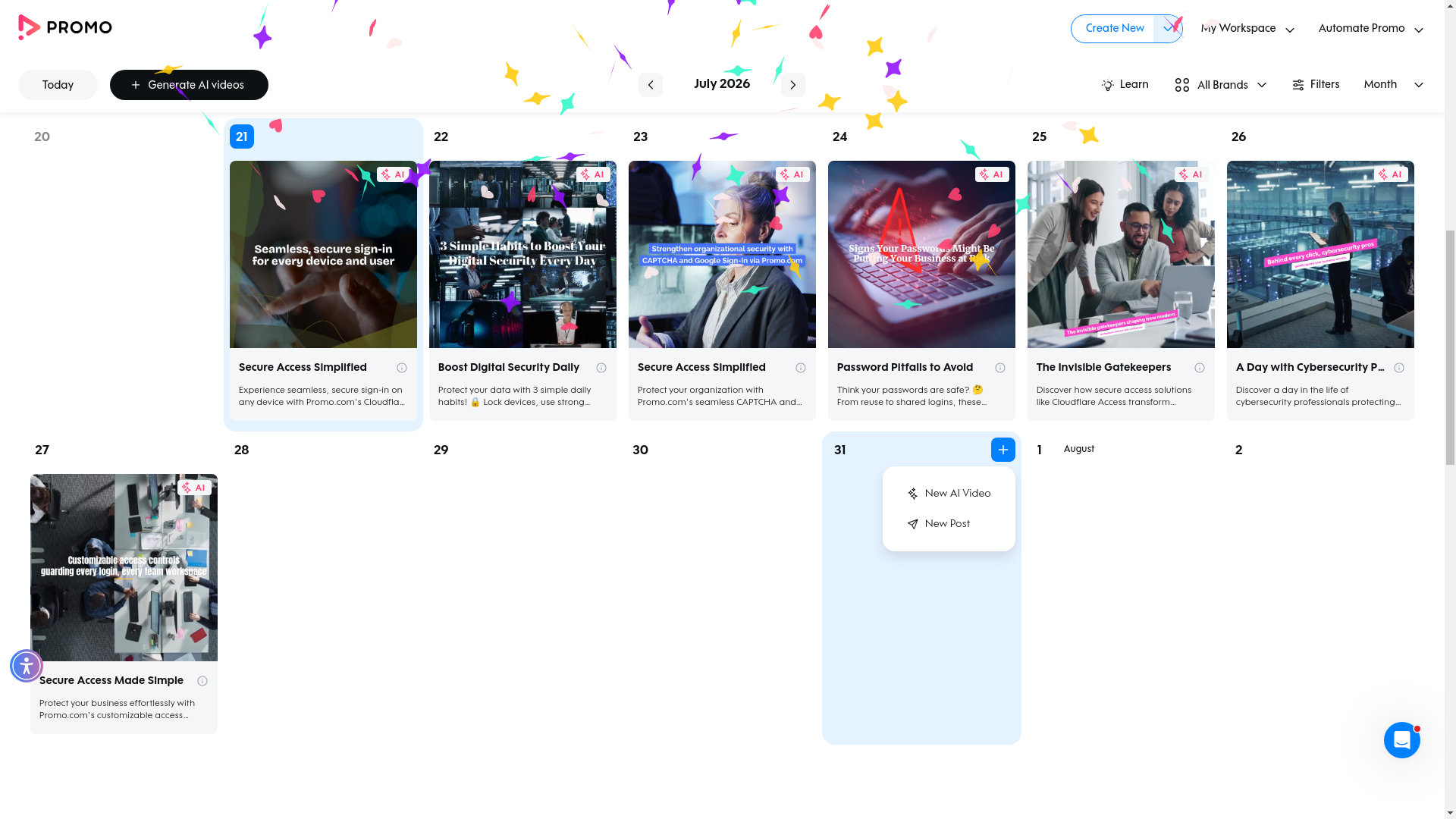Open the July 21 video thumbnail

[323, 254]
